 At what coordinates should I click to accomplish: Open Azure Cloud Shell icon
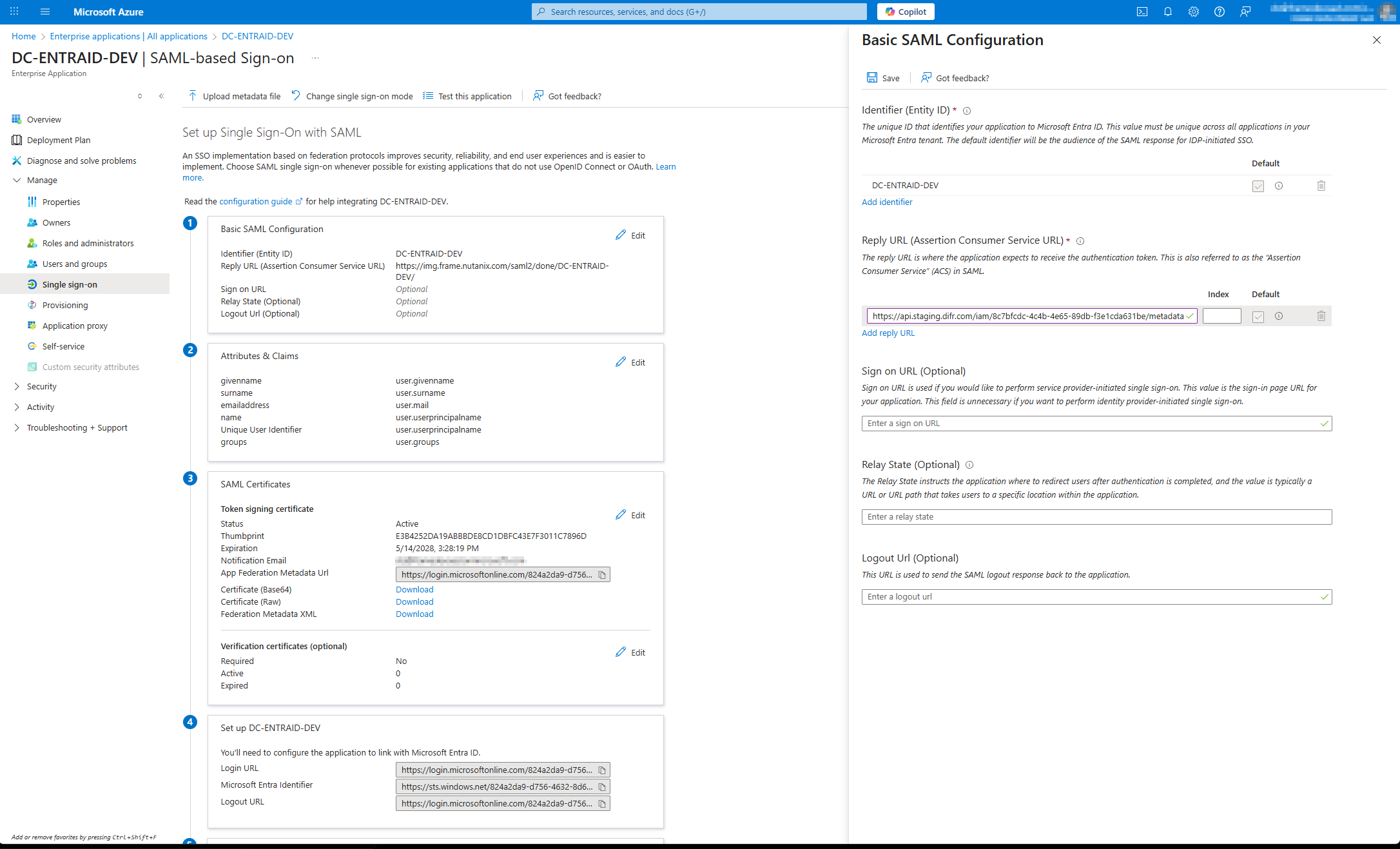point(1142,12)
